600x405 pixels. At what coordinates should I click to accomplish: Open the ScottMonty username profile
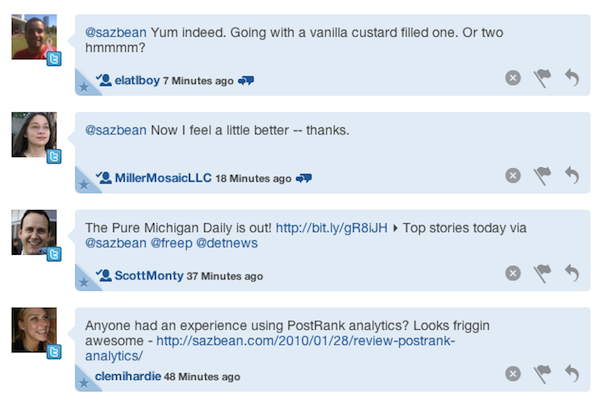click(x=149, y=276)
